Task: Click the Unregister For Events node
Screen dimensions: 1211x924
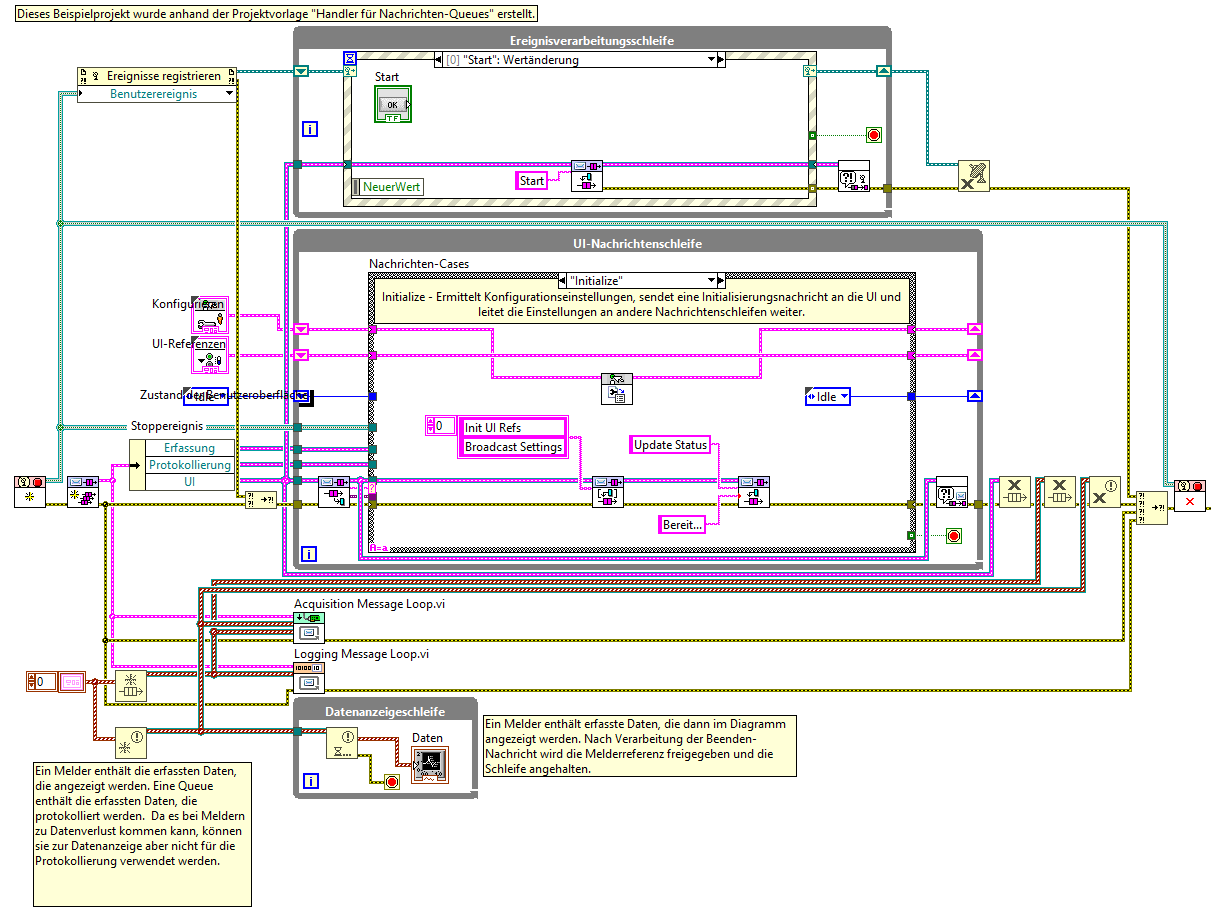Action: (x=973, y=176)
